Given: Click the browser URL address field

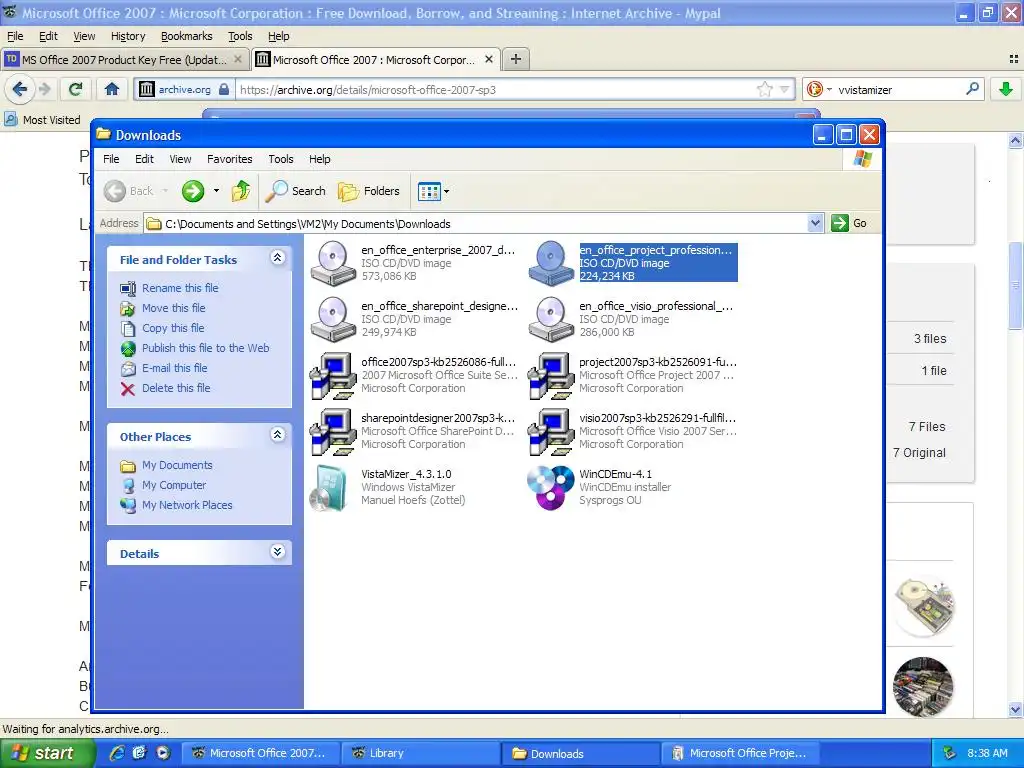Looking at the screenshot, I should tap(496, 89).
